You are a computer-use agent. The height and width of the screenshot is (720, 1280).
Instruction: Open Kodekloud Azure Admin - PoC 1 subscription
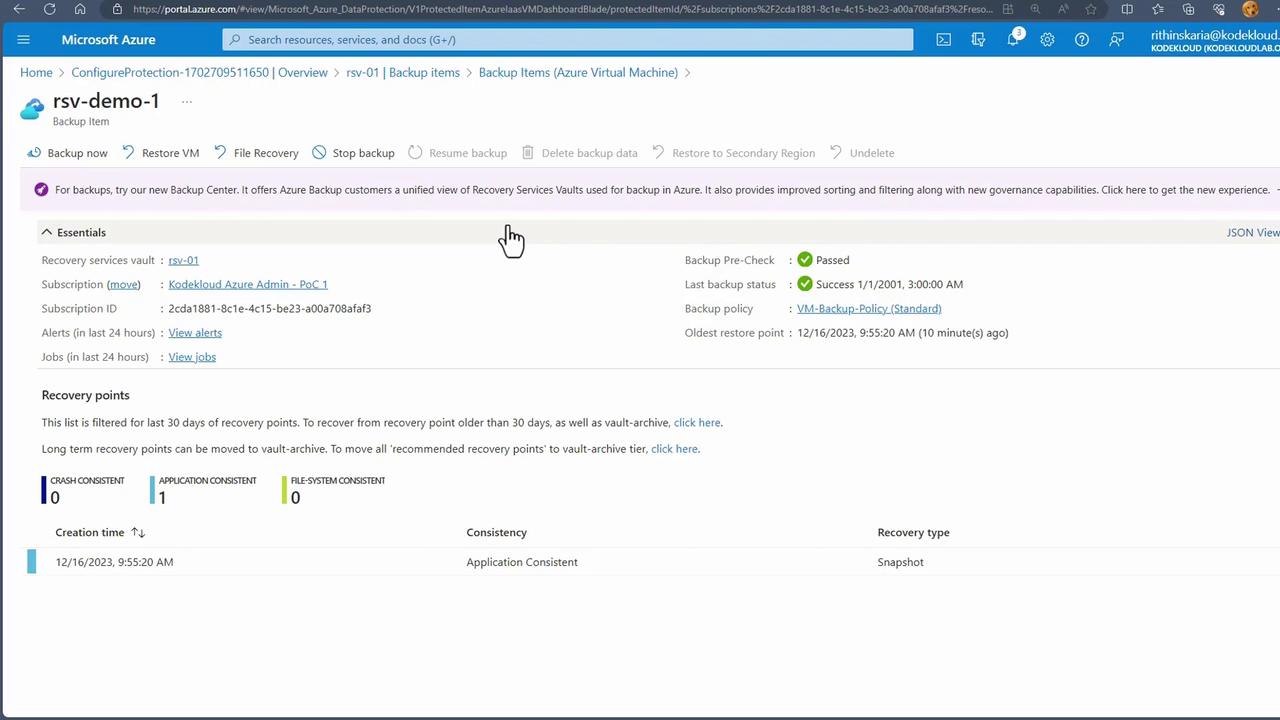tap(248, 284)
